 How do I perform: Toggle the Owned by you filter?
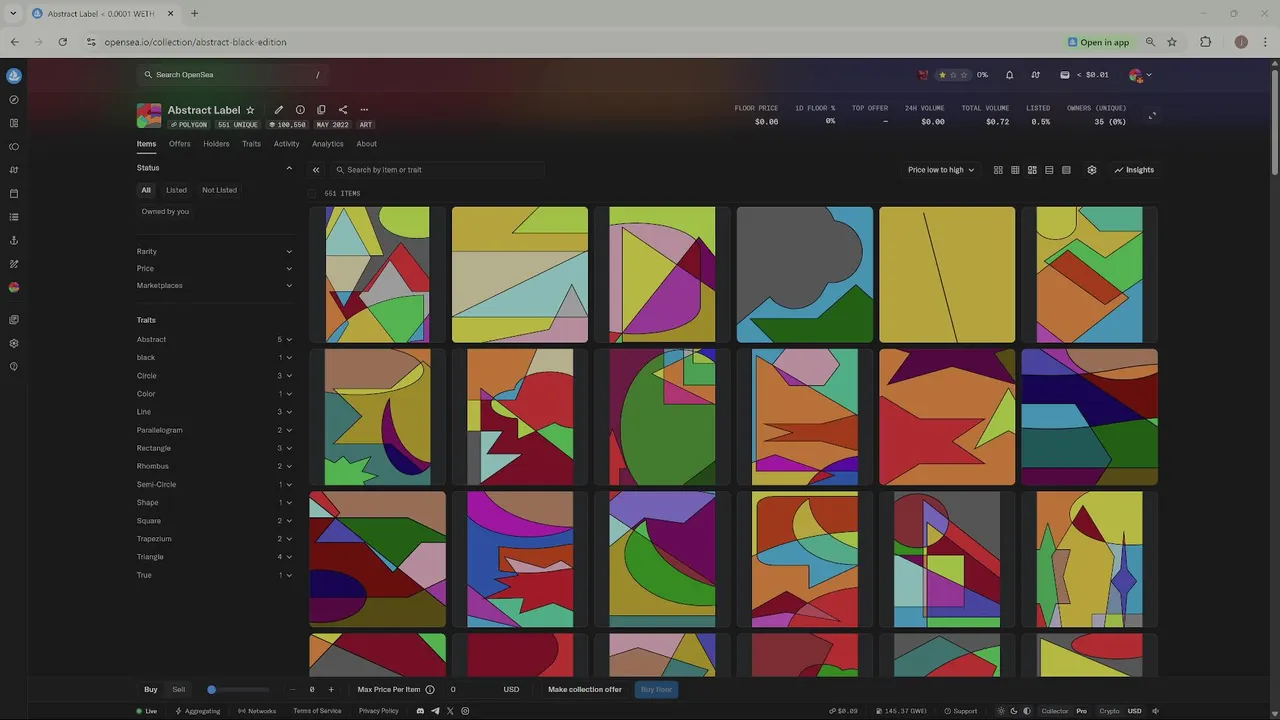[165, 211]
